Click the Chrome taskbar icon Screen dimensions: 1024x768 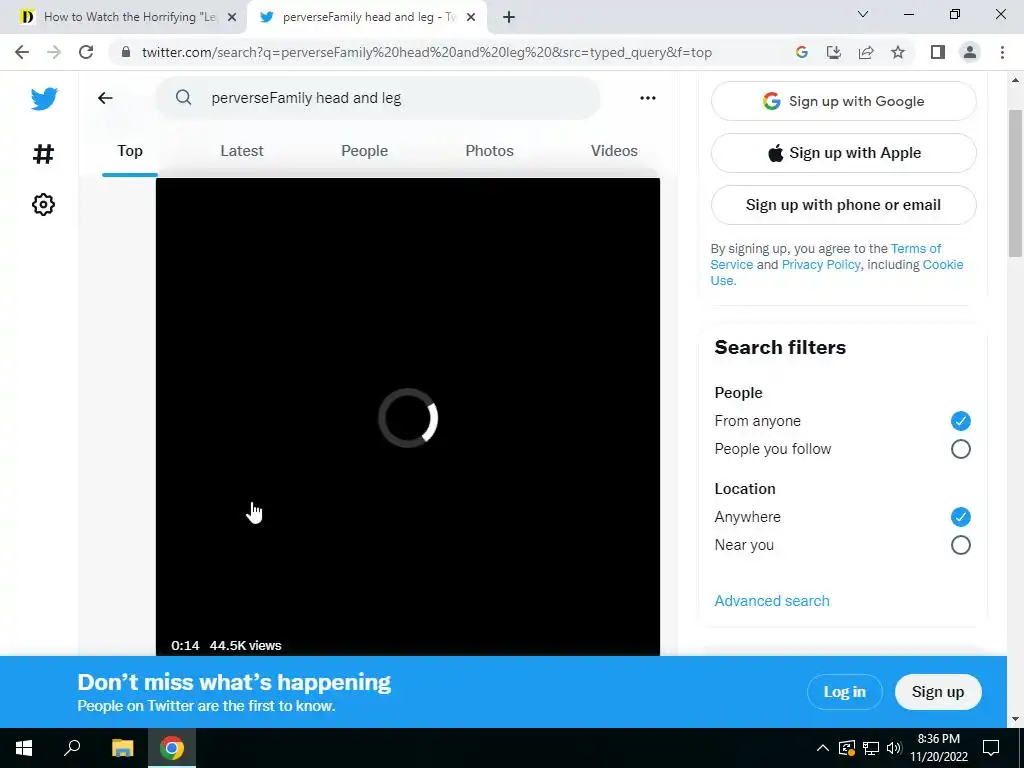(x=172, y=748)
